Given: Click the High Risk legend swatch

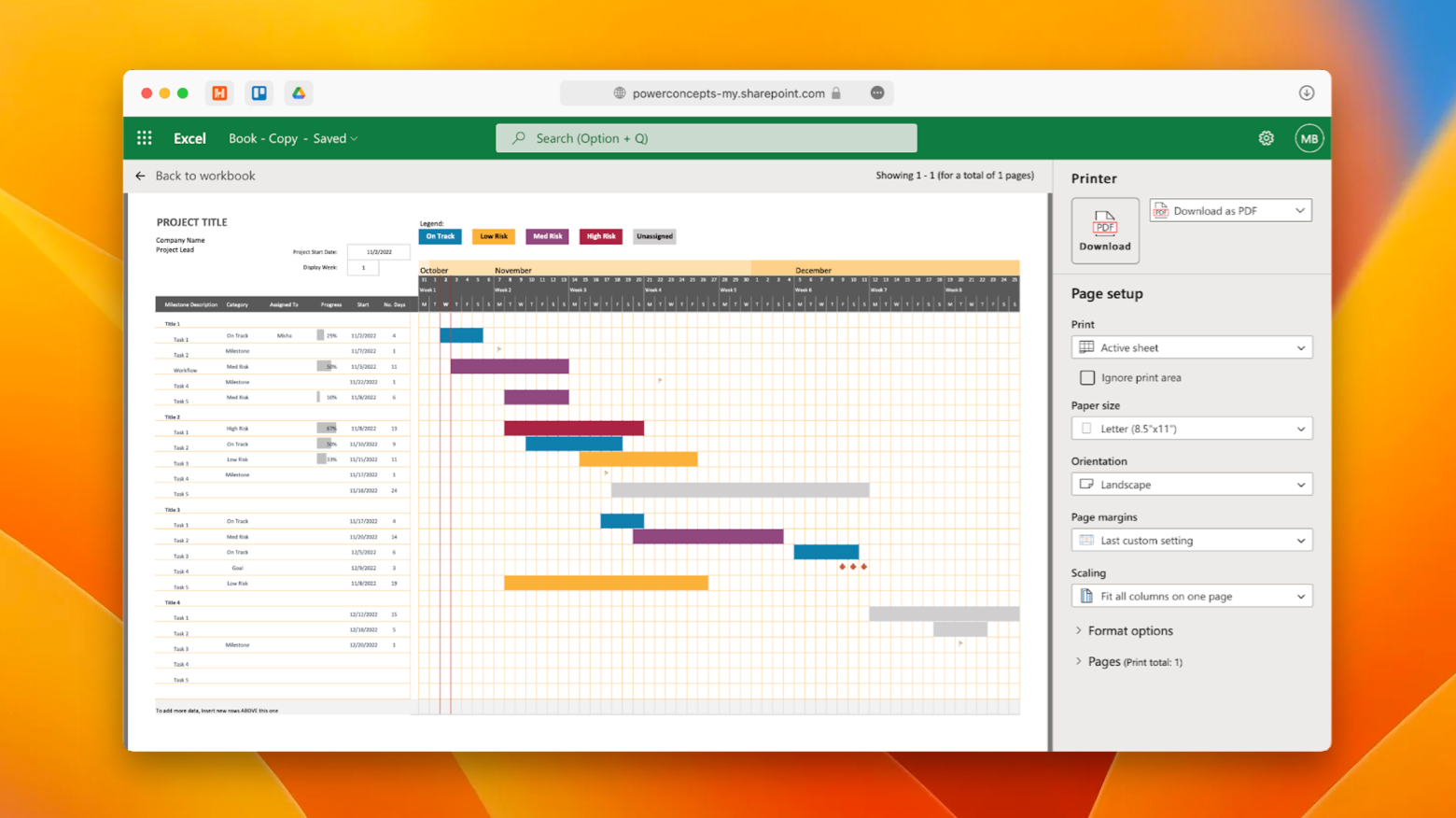Looking at the screenshot, I should click(600, 236).
